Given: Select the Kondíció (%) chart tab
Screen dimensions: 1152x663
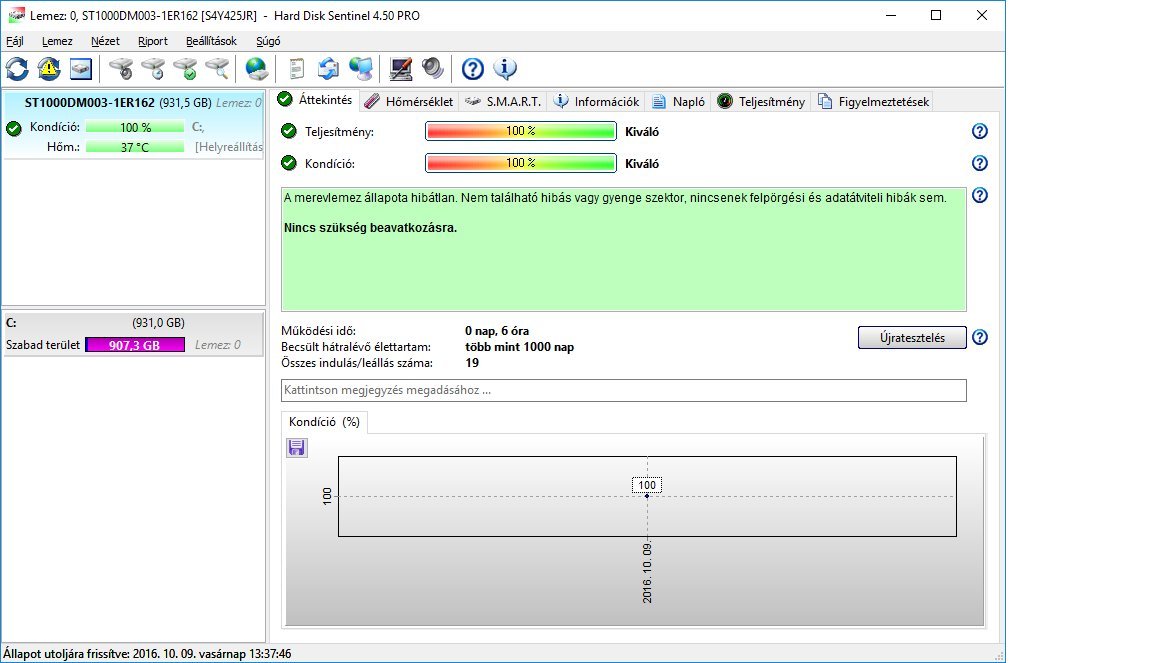Looking at the screenshot, I should pos(324,422).
